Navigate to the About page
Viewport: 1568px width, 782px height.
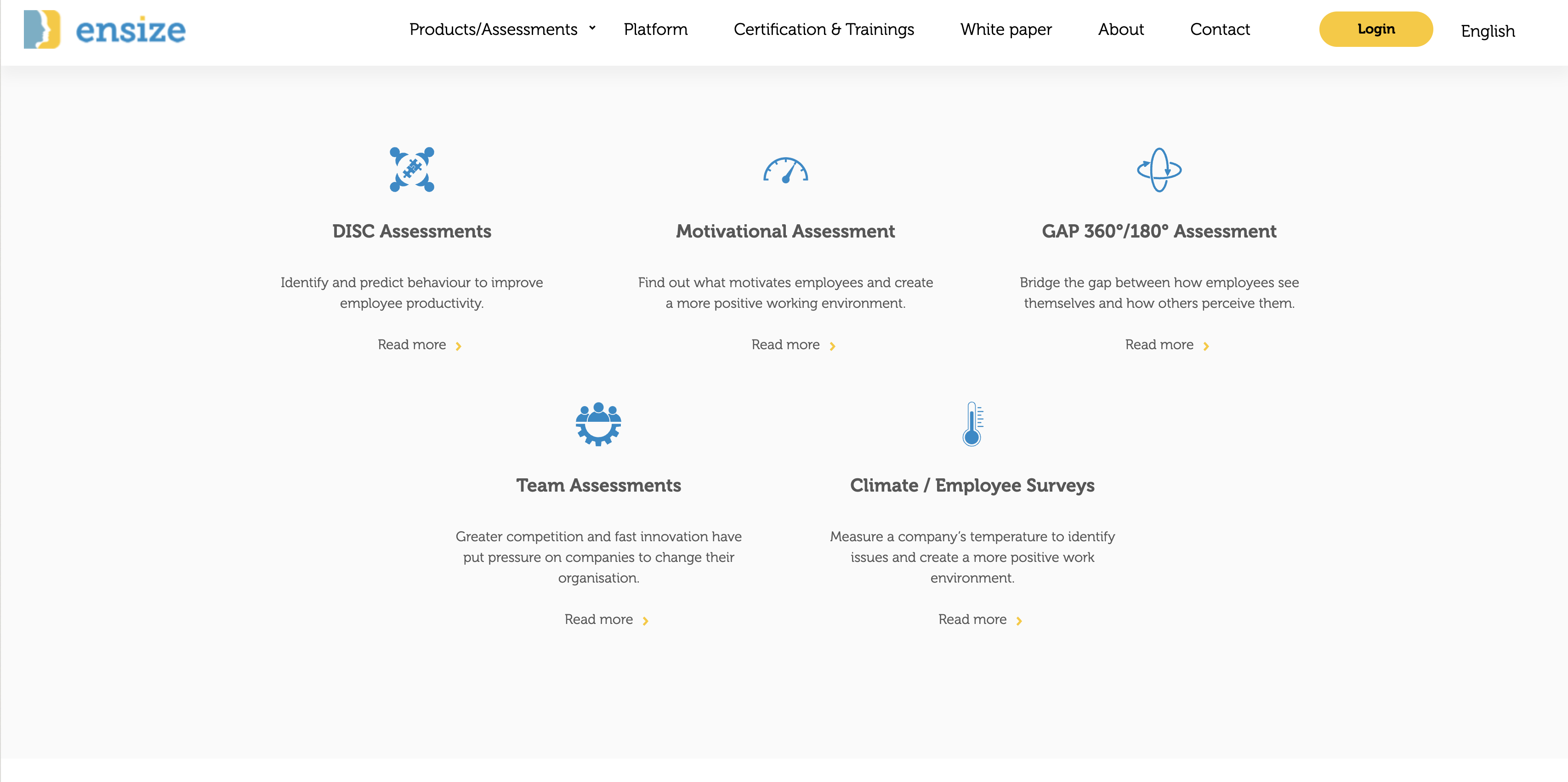(1120, 29)
